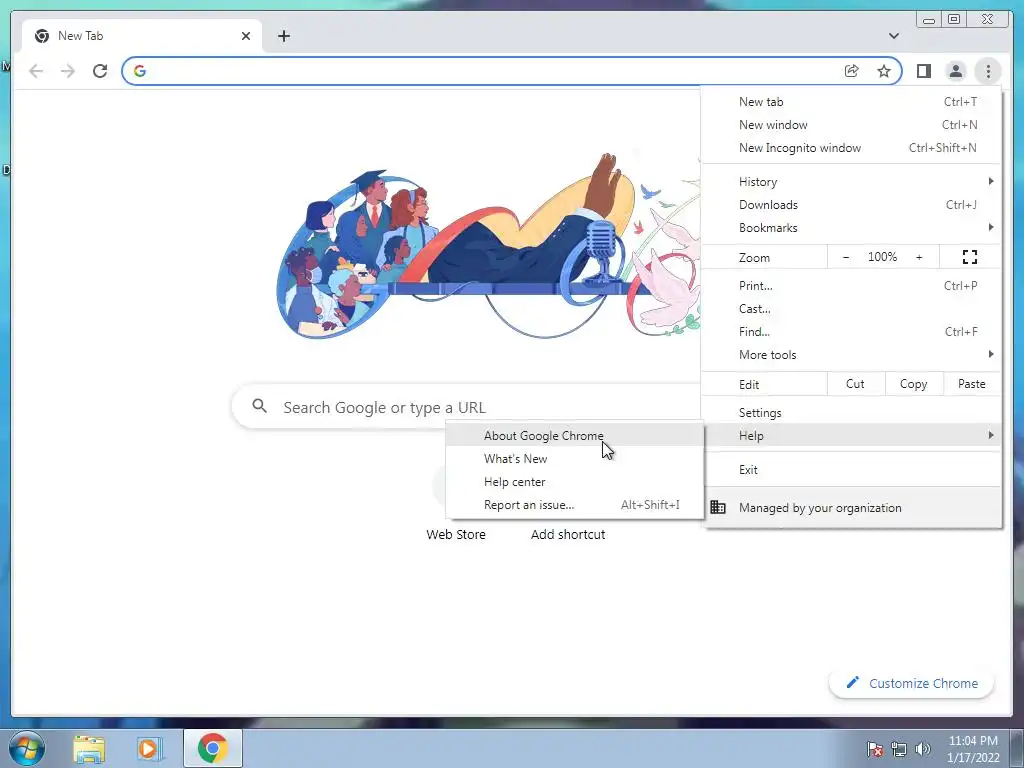Decrease zoom with the minus button
1024x768 pixels.
point(846,257)
